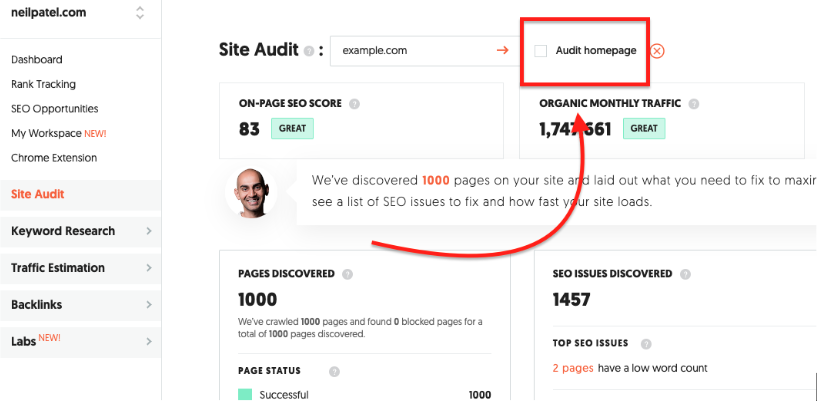This screenshot has height=401, width=817.
Task: Click the help icon beside Top SEO Issues
Action: 646,343
